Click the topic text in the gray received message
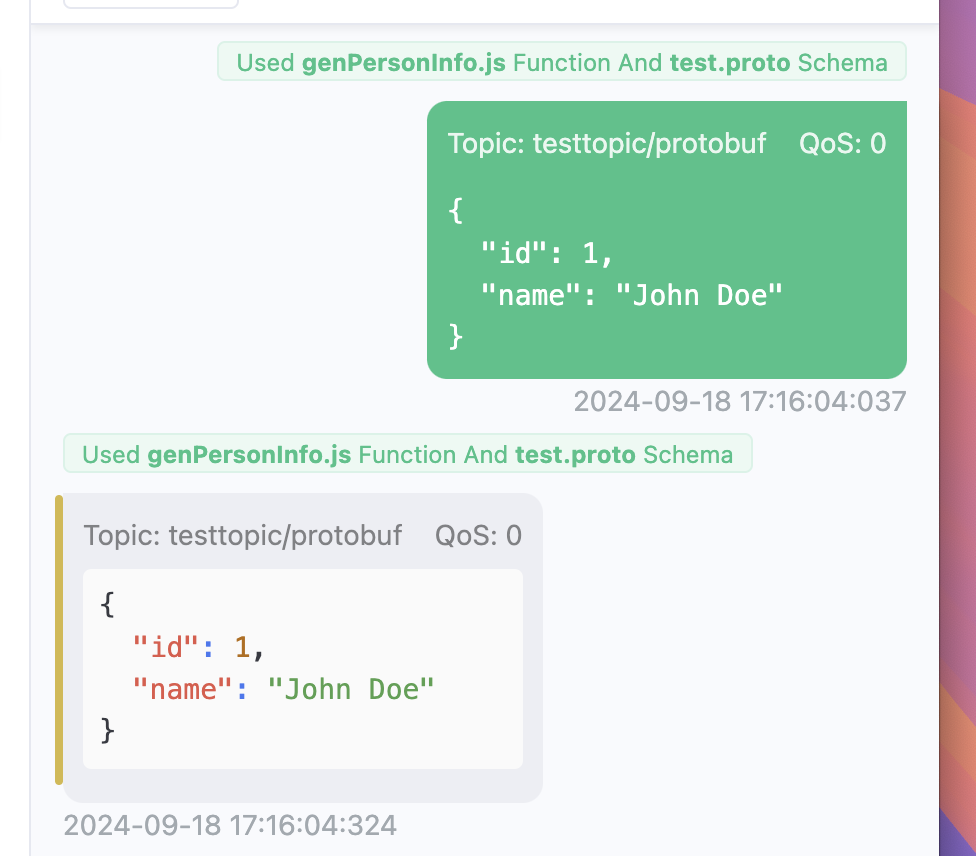This screenshot has width=976, height=856. [x=243, y=536]
